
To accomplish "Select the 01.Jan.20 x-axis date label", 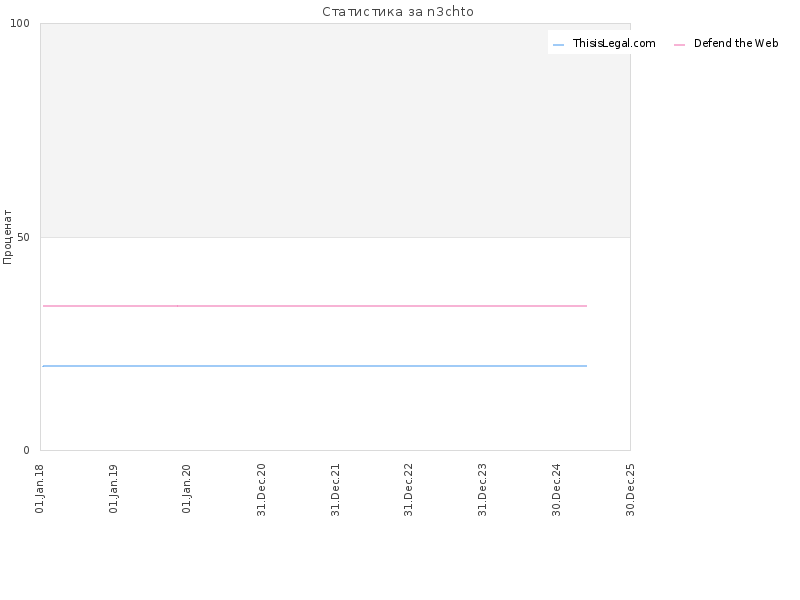I will pos(186,488).
